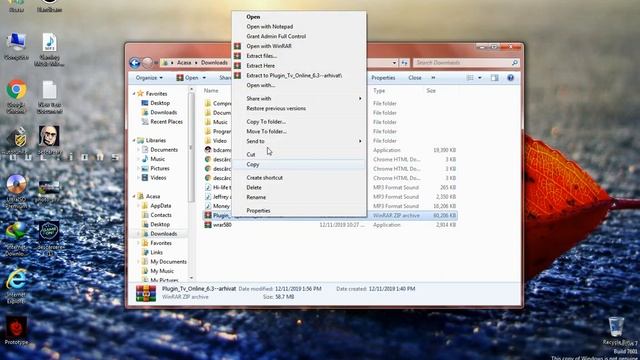
Task: Sort files by the Name column header
Action: pos(211,91)
